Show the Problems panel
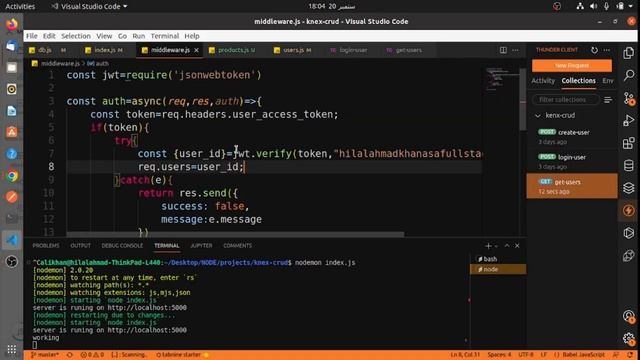The image size is (640, 360). pyautogui.click(x=46, y=246)
